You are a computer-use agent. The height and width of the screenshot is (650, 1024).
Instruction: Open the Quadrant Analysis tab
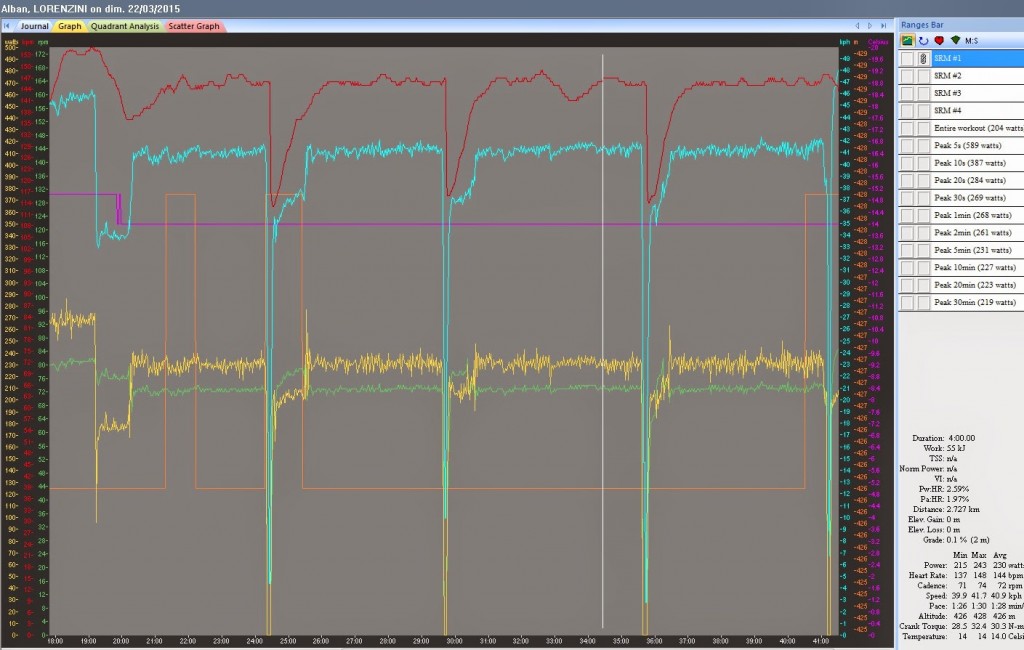pos(124,26)
